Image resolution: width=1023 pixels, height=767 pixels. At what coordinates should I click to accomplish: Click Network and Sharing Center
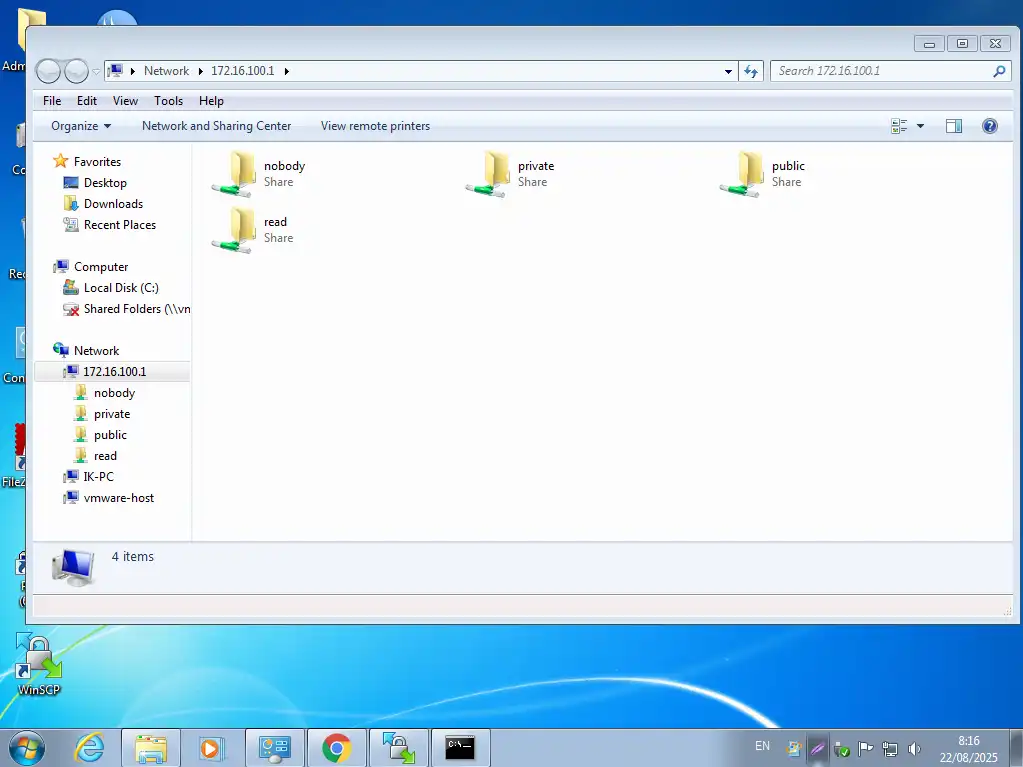216,126
